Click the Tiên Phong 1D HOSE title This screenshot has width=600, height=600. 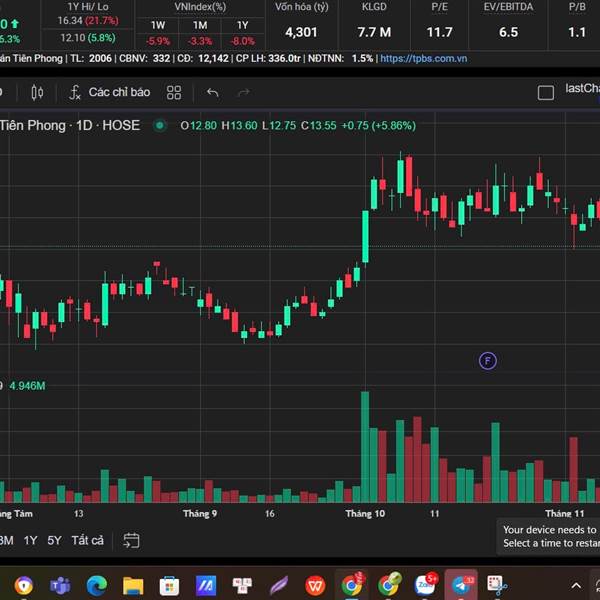tap(70, 126)
